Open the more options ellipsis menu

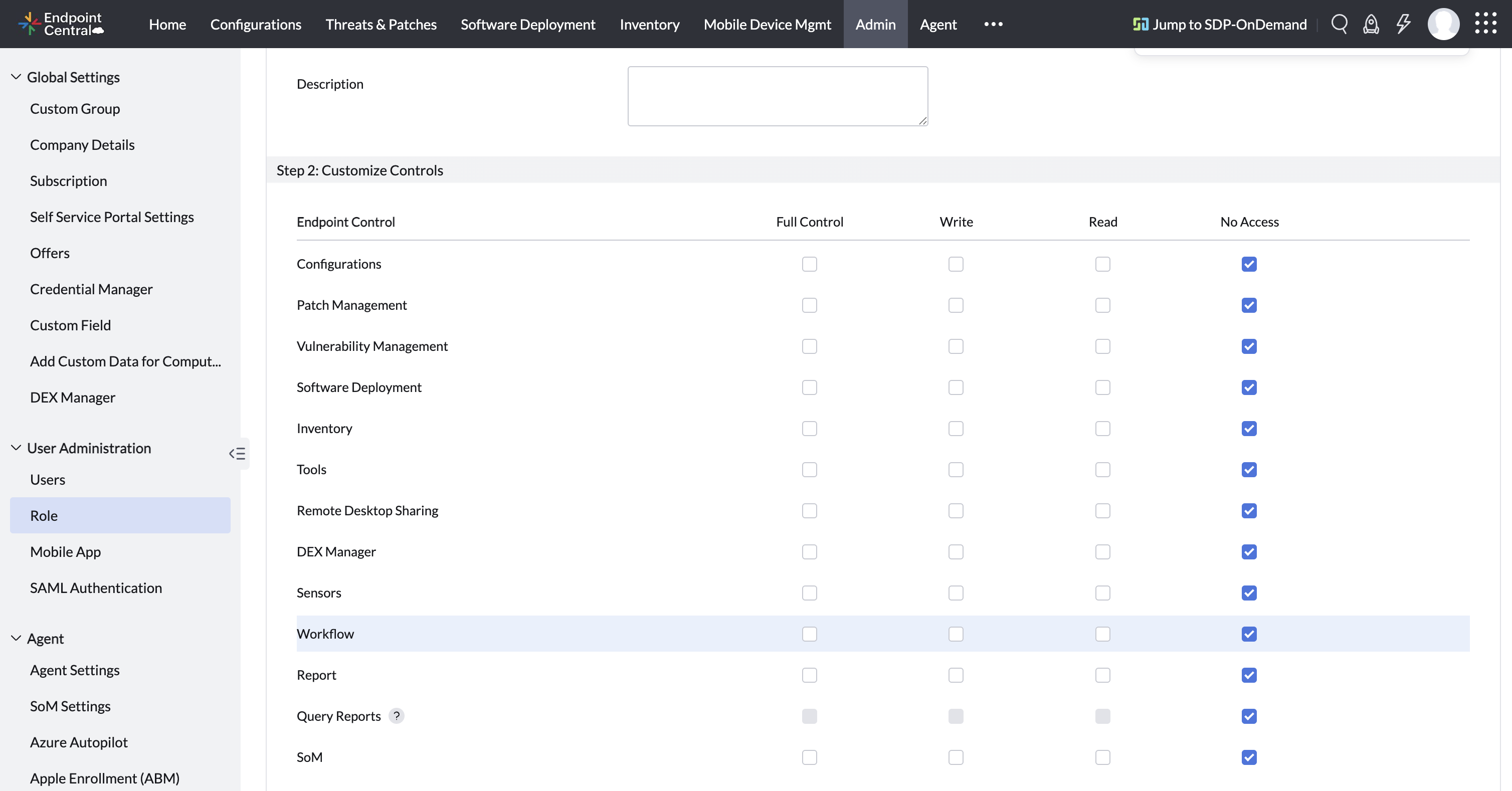(993, 24)
